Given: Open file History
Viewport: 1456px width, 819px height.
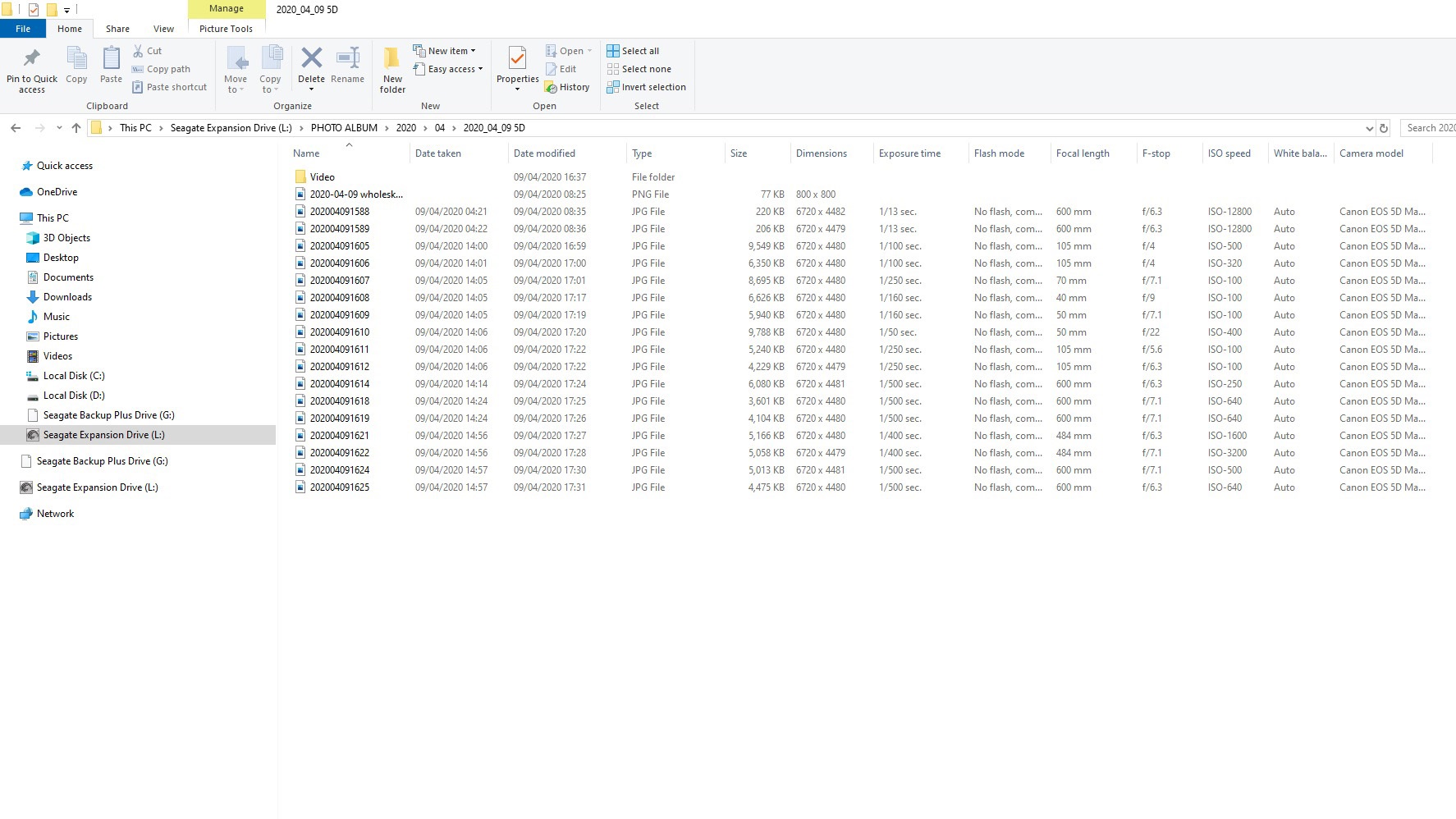Looking at the screenshot, I should (x=567, y=87).
